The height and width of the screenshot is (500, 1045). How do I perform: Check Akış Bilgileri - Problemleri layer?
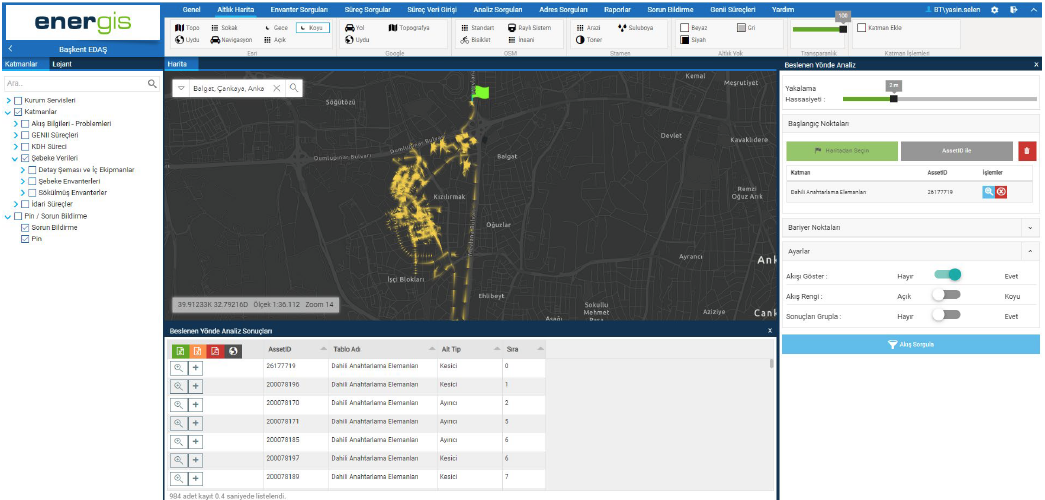click(x=25, y=124)
